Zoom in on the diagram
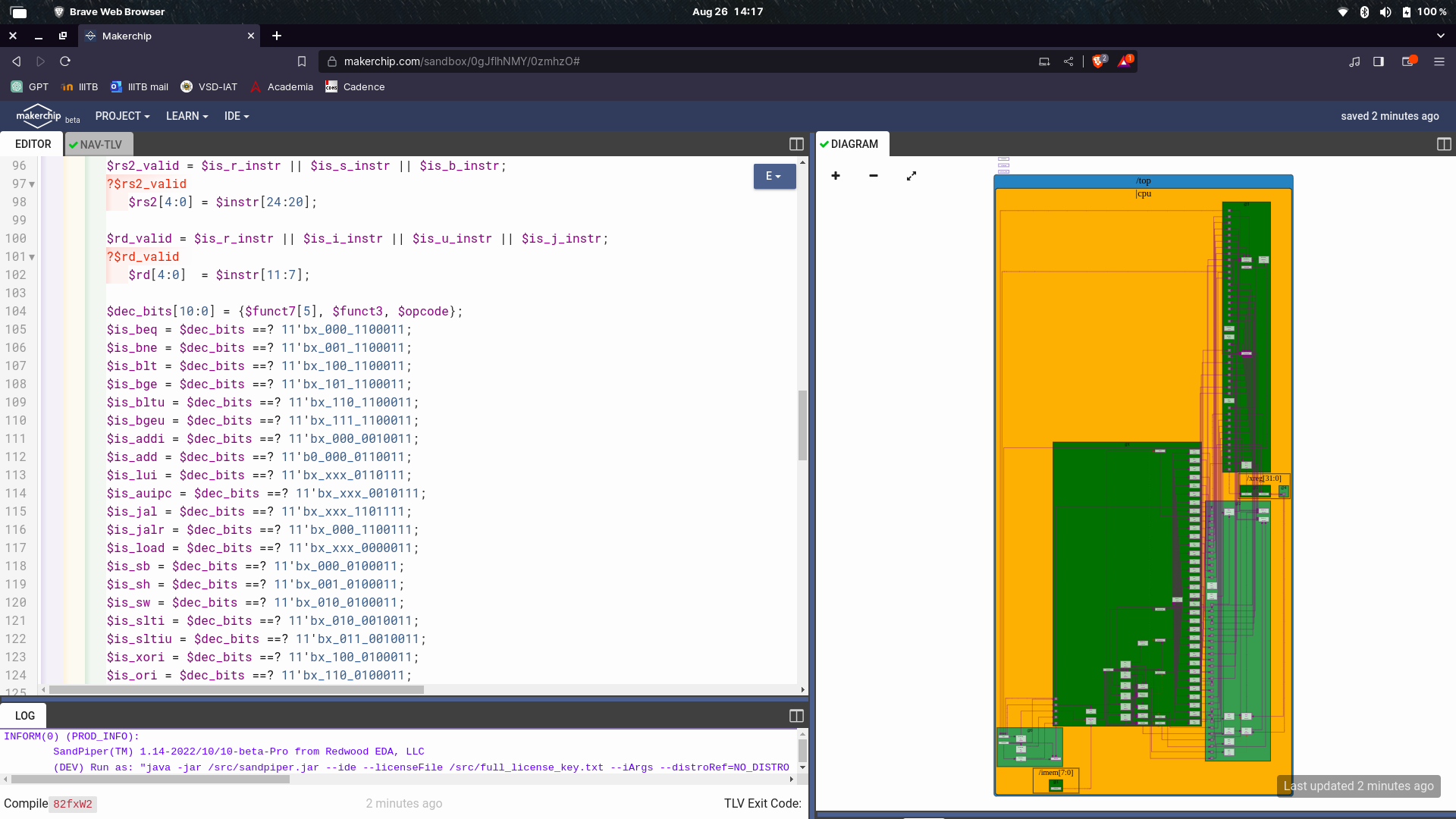1456x819 pixels. [x=835, y=175]
